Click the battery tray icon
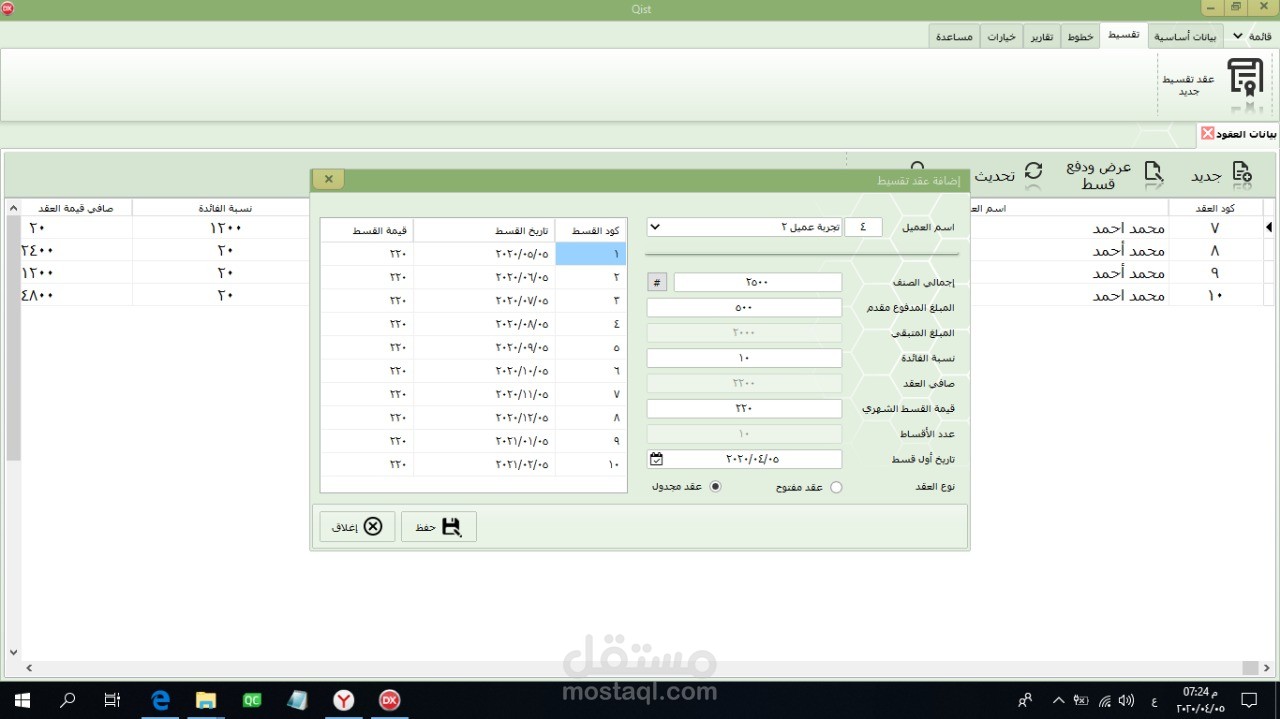 coord(1081,700)
